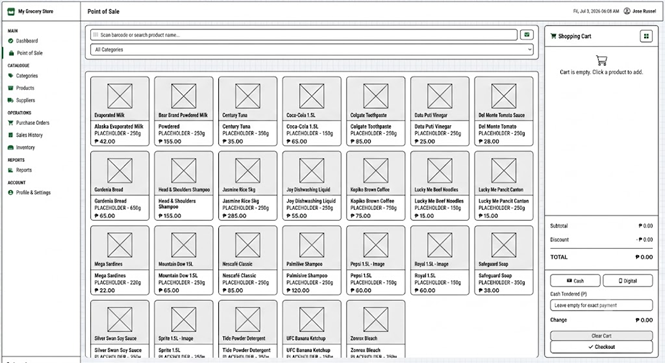Click the Inventory icon in sidebar
This screenshot has height=363, width=665.
[x=11, y=147]
